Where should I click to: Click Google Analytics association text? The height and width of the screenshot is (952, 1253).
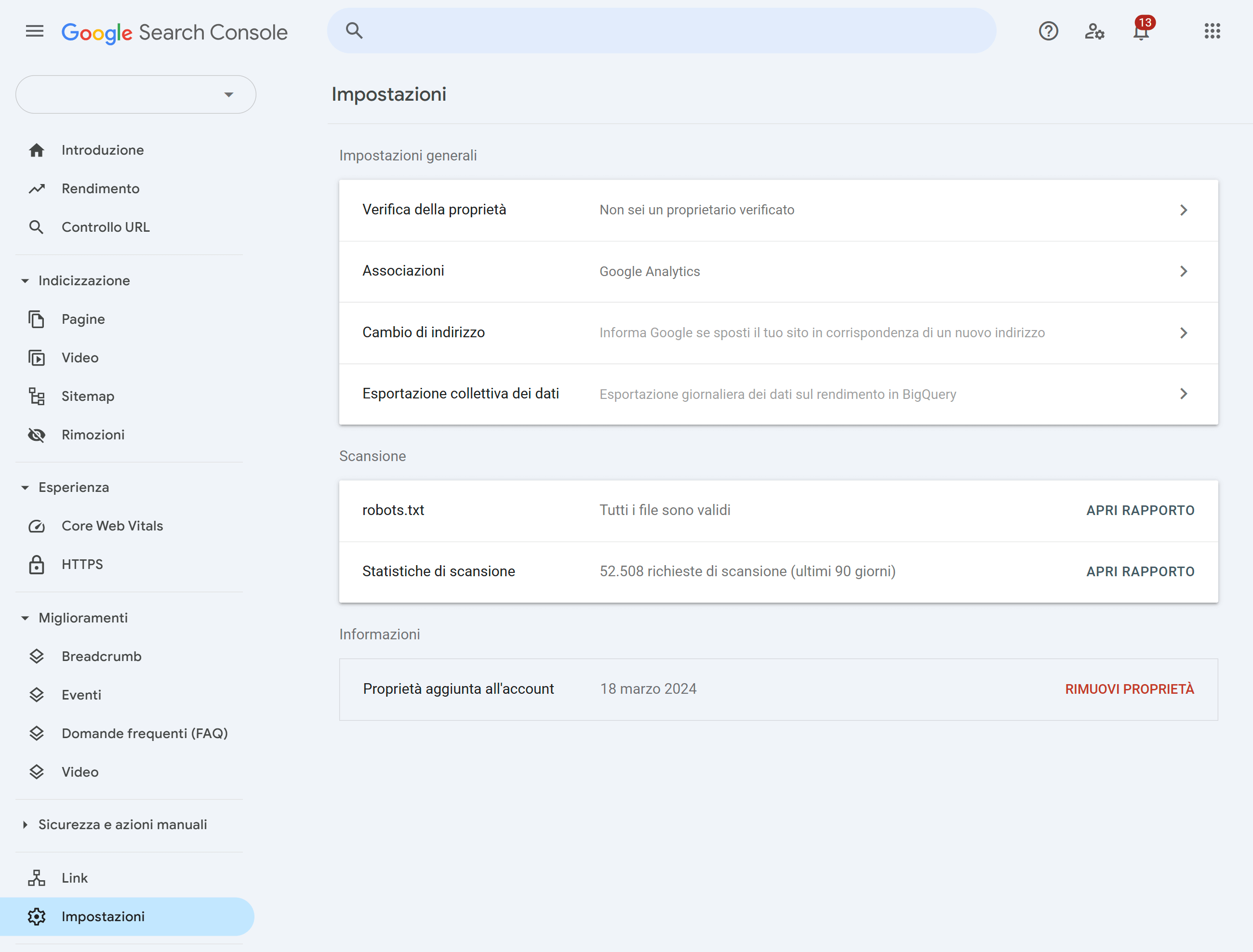click(650, 271)
